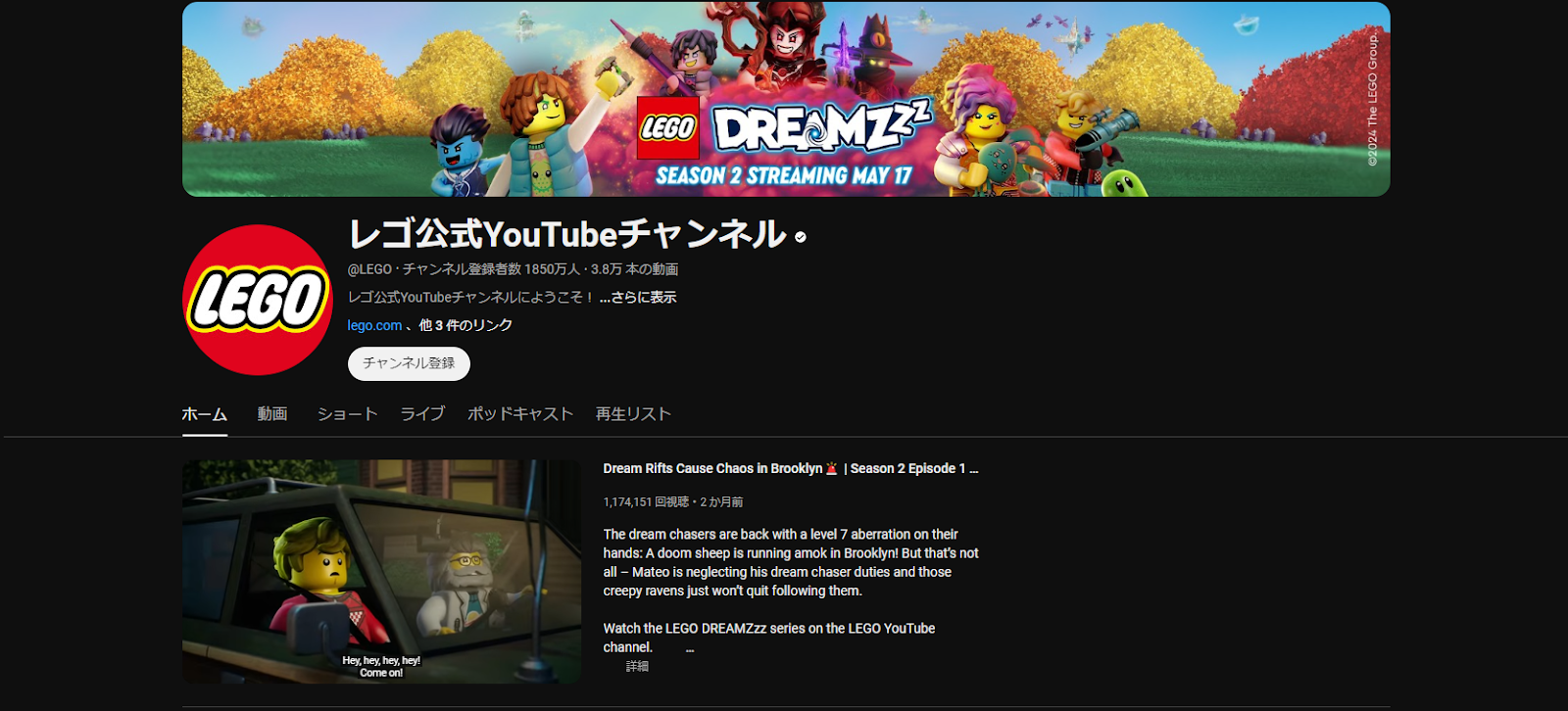
Task: Open the video title Dream Rifts Cause Chaos in Brooklyn
Action: tap(791, 468)
